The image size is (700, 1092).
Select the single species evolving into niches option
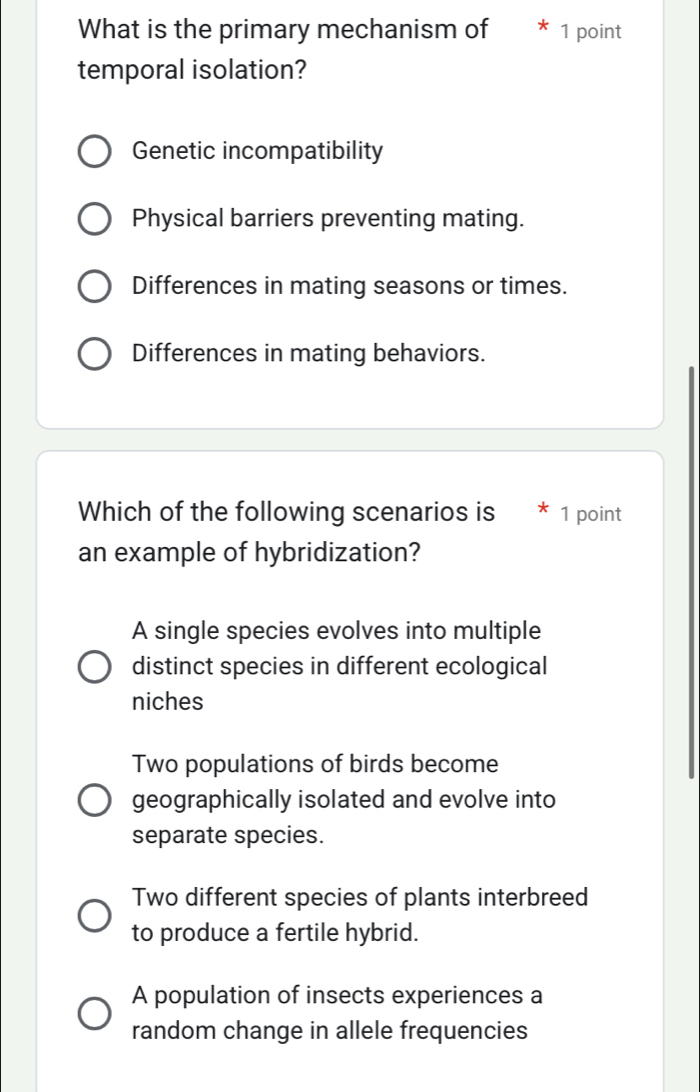pyautogui.click(x=93, y=665)
